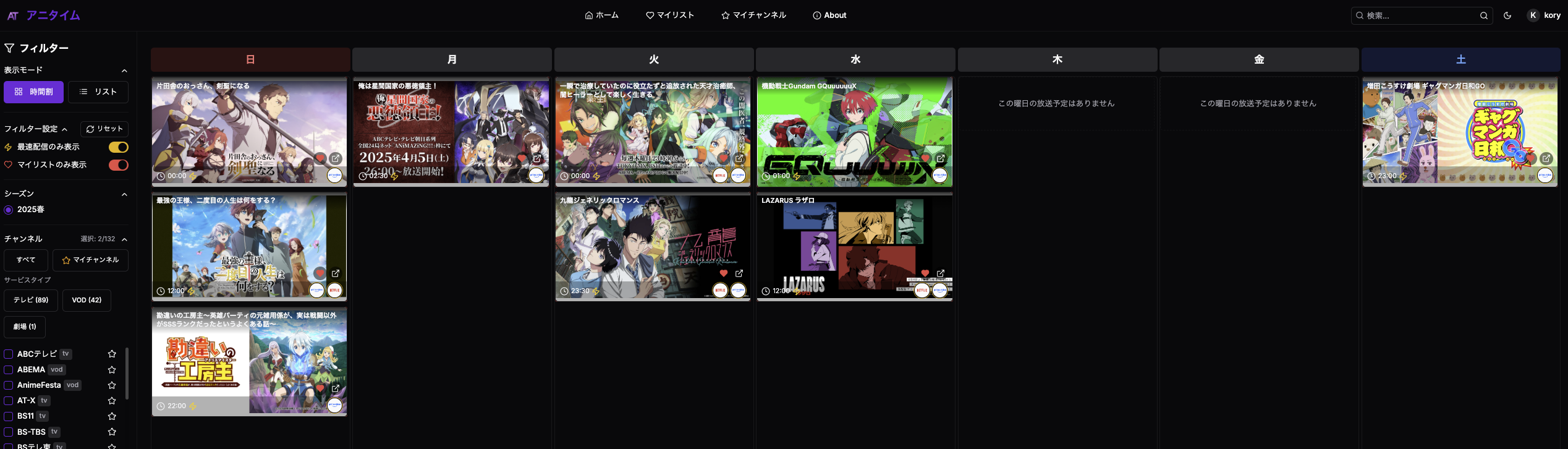This screenshot has width=1568, height=449.
Task: Filter by 劇場 (1) service type
Action: [x=25, y=327]
